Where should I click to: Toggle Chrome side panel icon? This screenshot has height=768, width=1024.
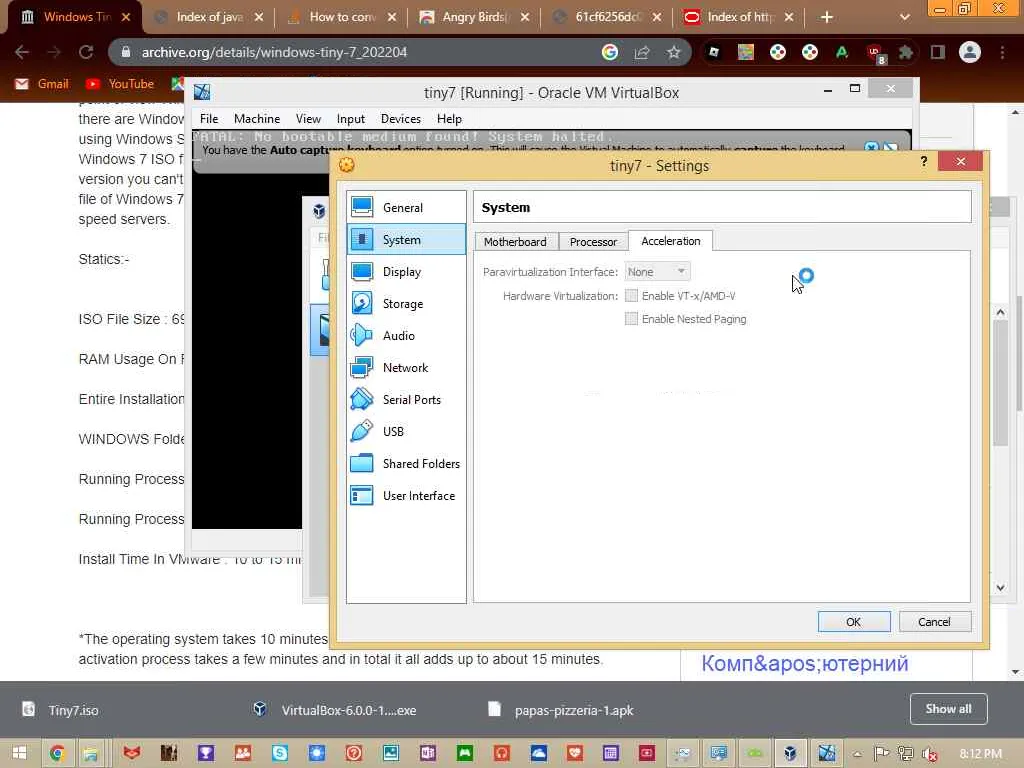938,52
